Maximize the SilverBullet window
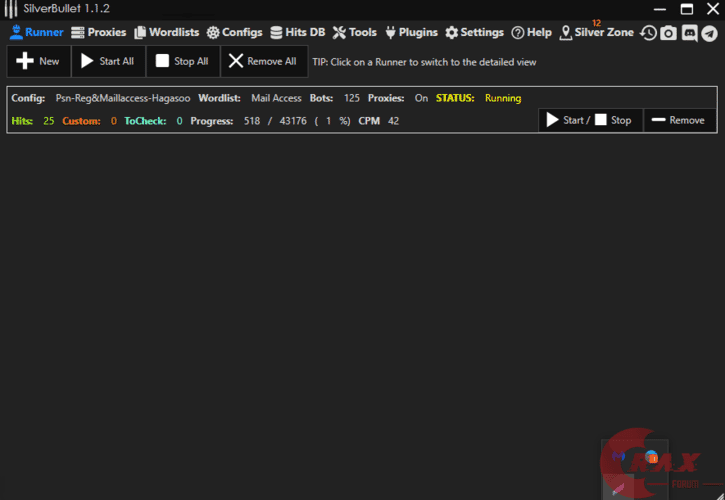The image size is (725, 500). (687, 9)
